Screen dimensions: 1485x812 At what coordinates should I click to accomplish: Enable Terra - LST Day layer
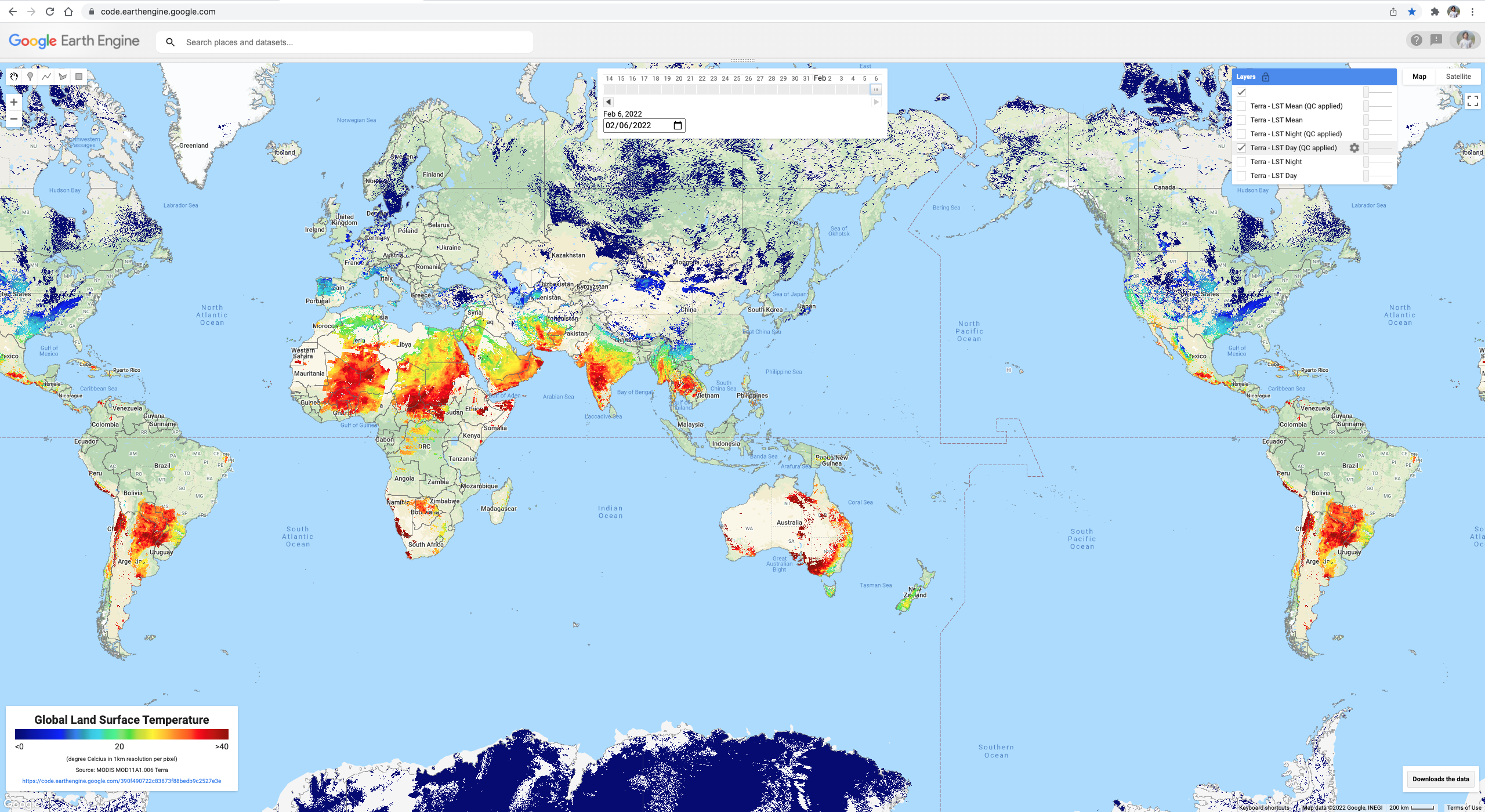point(1241,176)
